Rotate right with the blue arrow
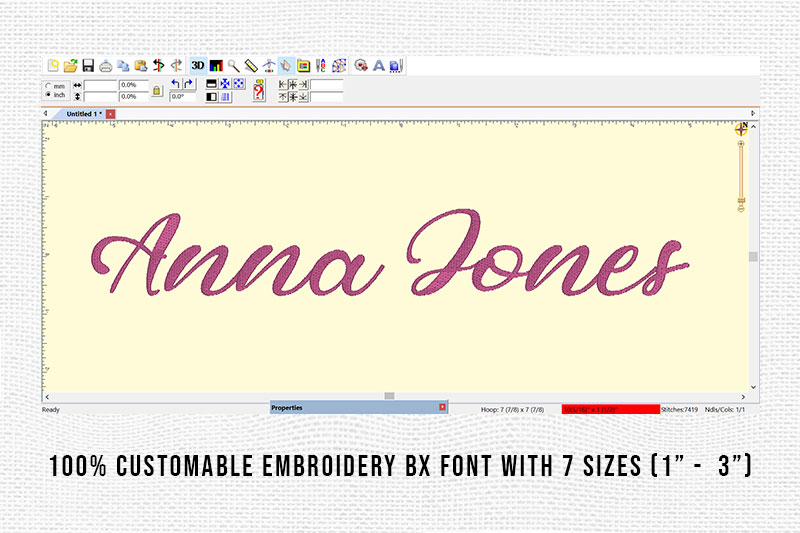This screenshot has width=800, height=533. (189, 84)
